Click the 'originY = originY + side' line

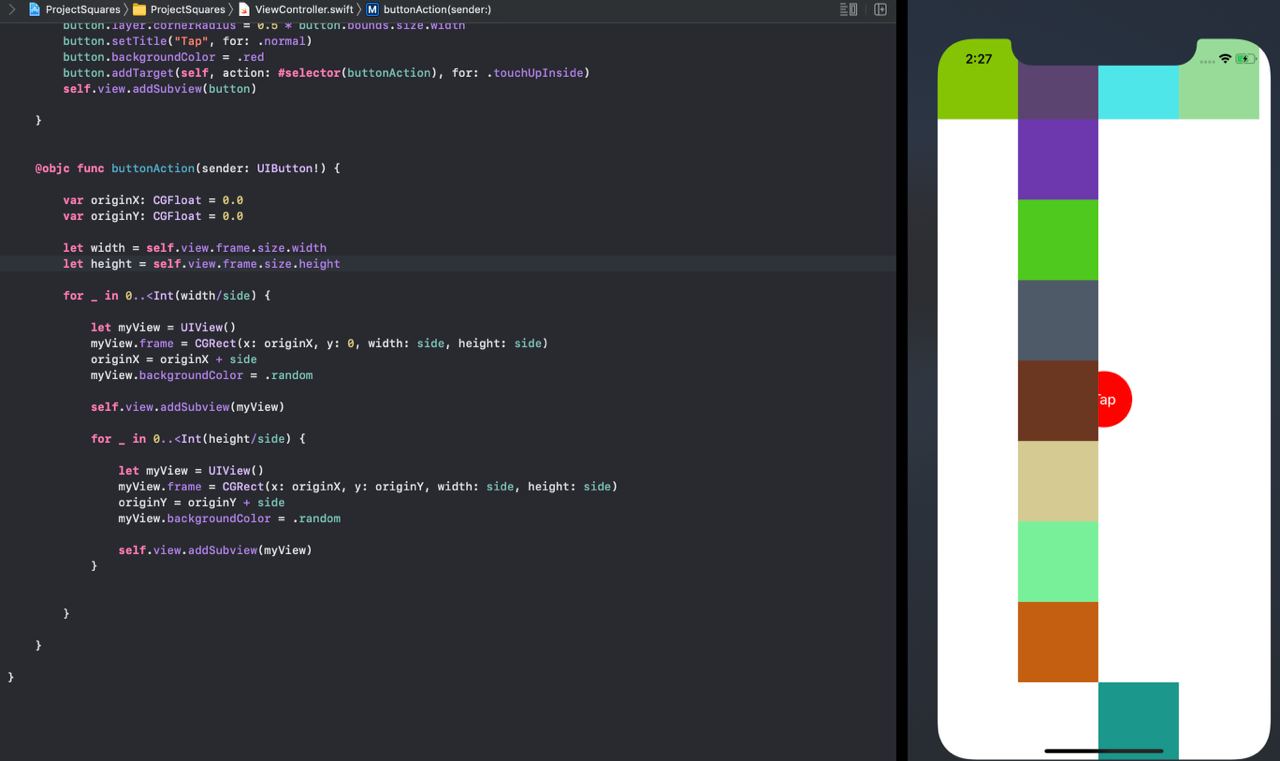tap(201, 502)
